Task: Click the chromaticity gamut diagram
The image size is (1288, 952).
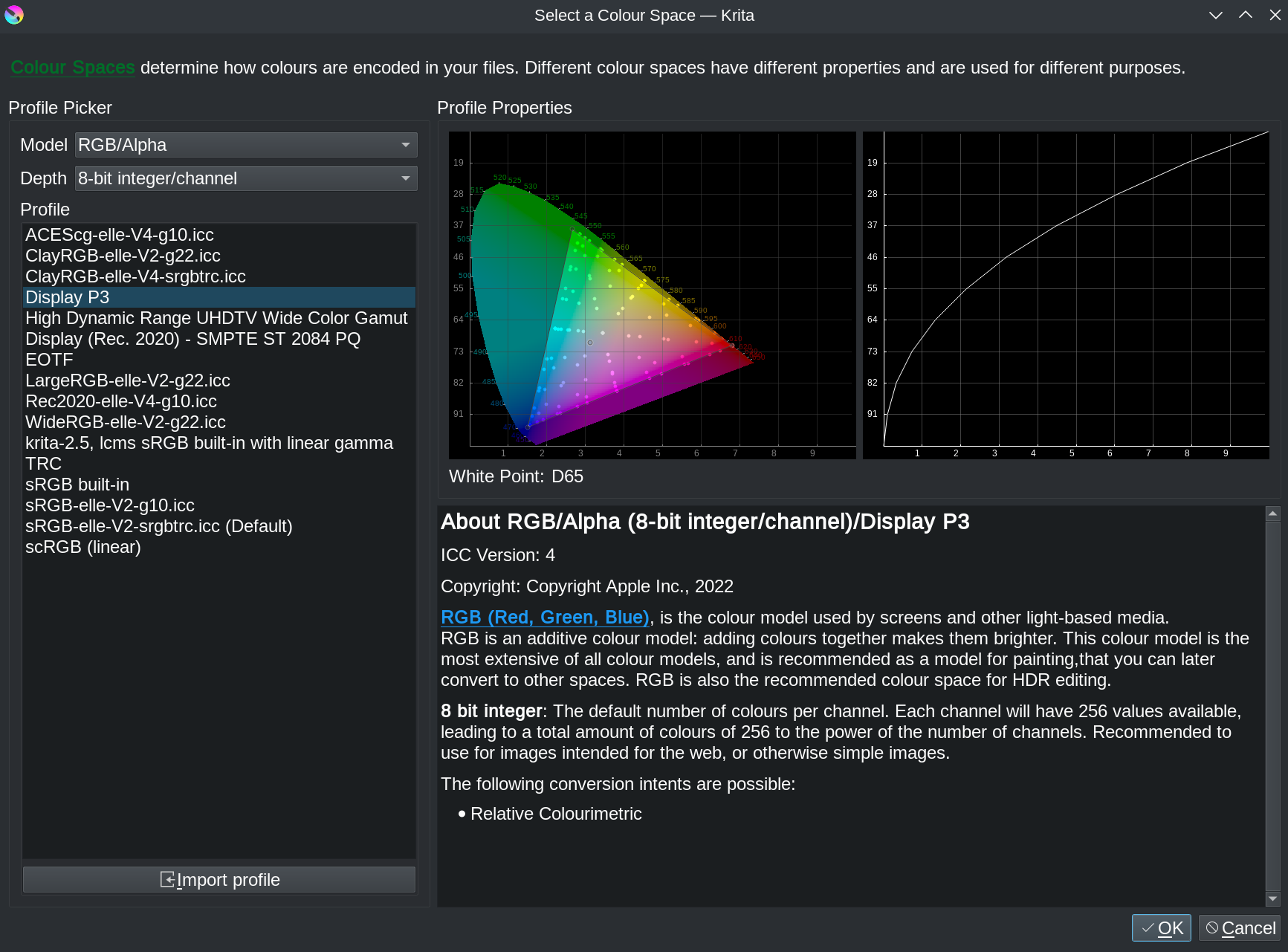Action: click(x=653, y=296)
